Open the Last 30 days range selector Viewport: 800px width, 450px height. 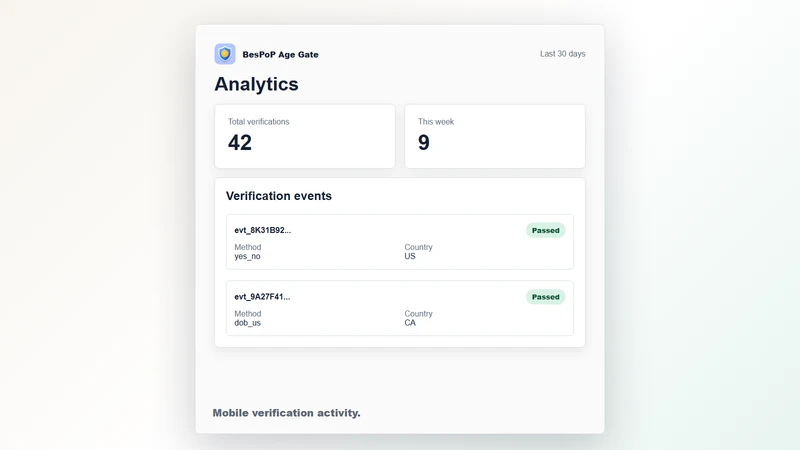click(562, 54)
